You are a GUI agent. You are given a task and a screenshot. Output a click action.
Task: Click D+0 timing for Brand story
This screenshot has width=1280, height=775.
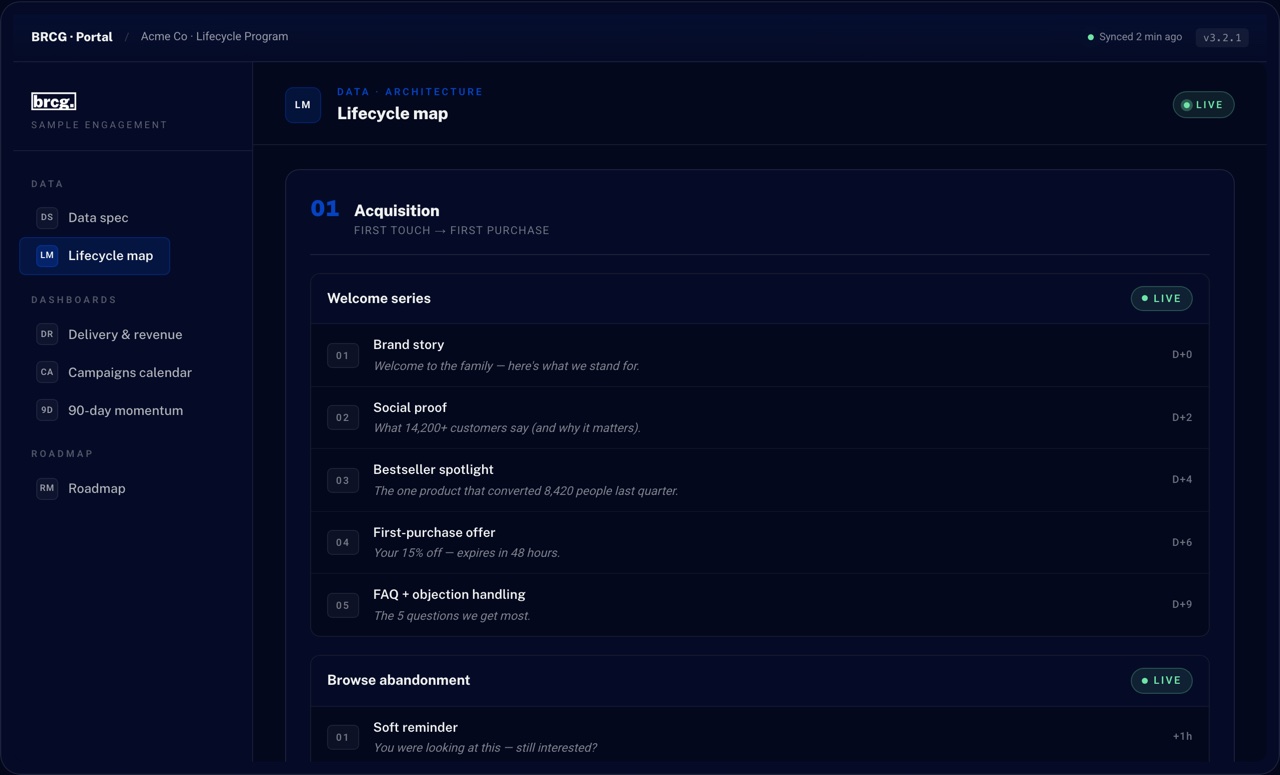coord(1182,354)
